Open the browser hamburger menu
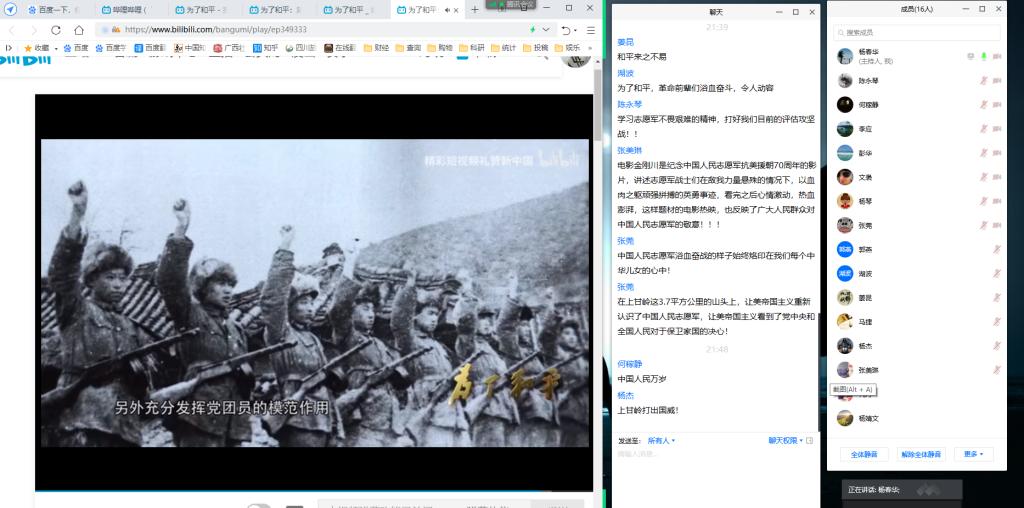1024x508 pixels. (590, 30)
